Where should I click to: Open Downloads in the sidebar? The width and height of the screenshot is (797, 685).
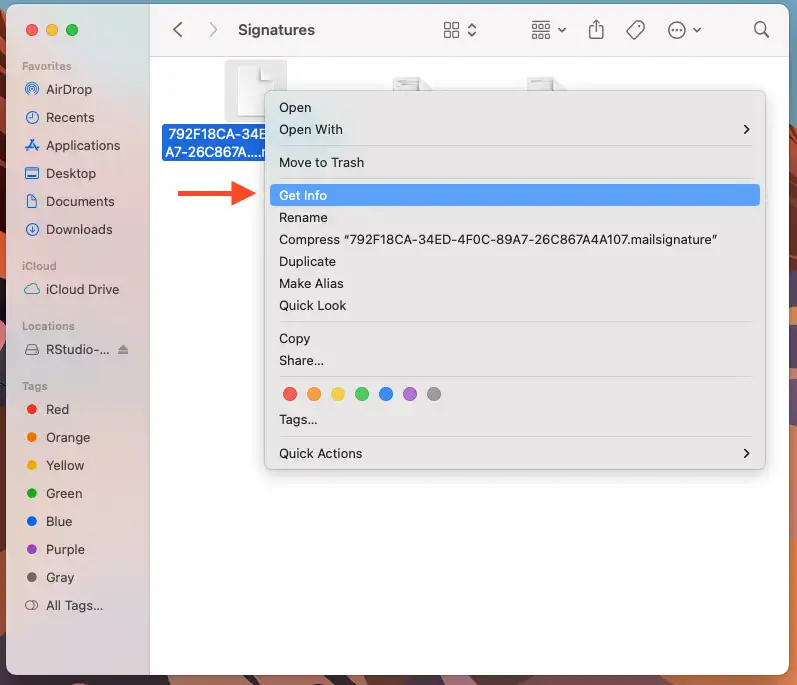tap(79, 229)
